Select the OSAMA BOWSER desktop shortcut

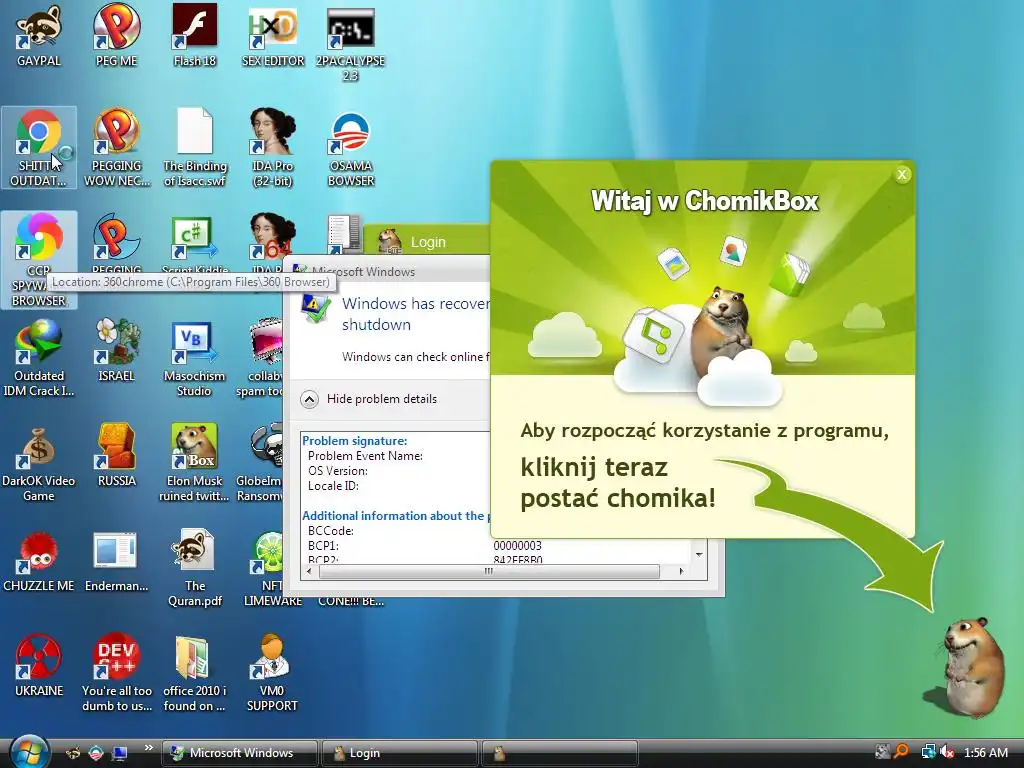(351, 148)
